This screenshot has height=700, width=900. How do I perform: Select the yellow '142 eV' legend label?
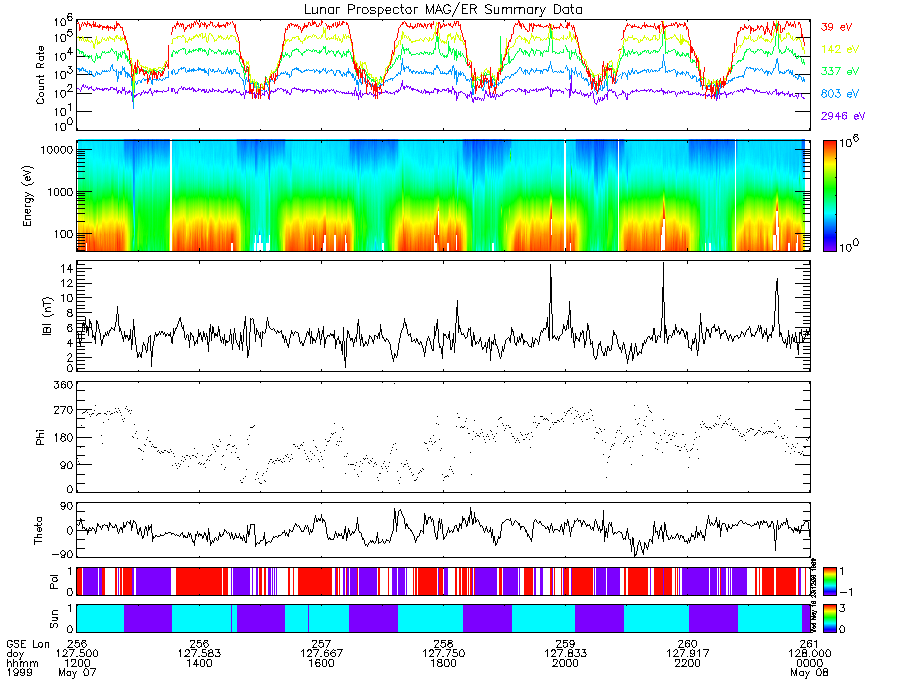pyautogui.click(x=840, y=49)
